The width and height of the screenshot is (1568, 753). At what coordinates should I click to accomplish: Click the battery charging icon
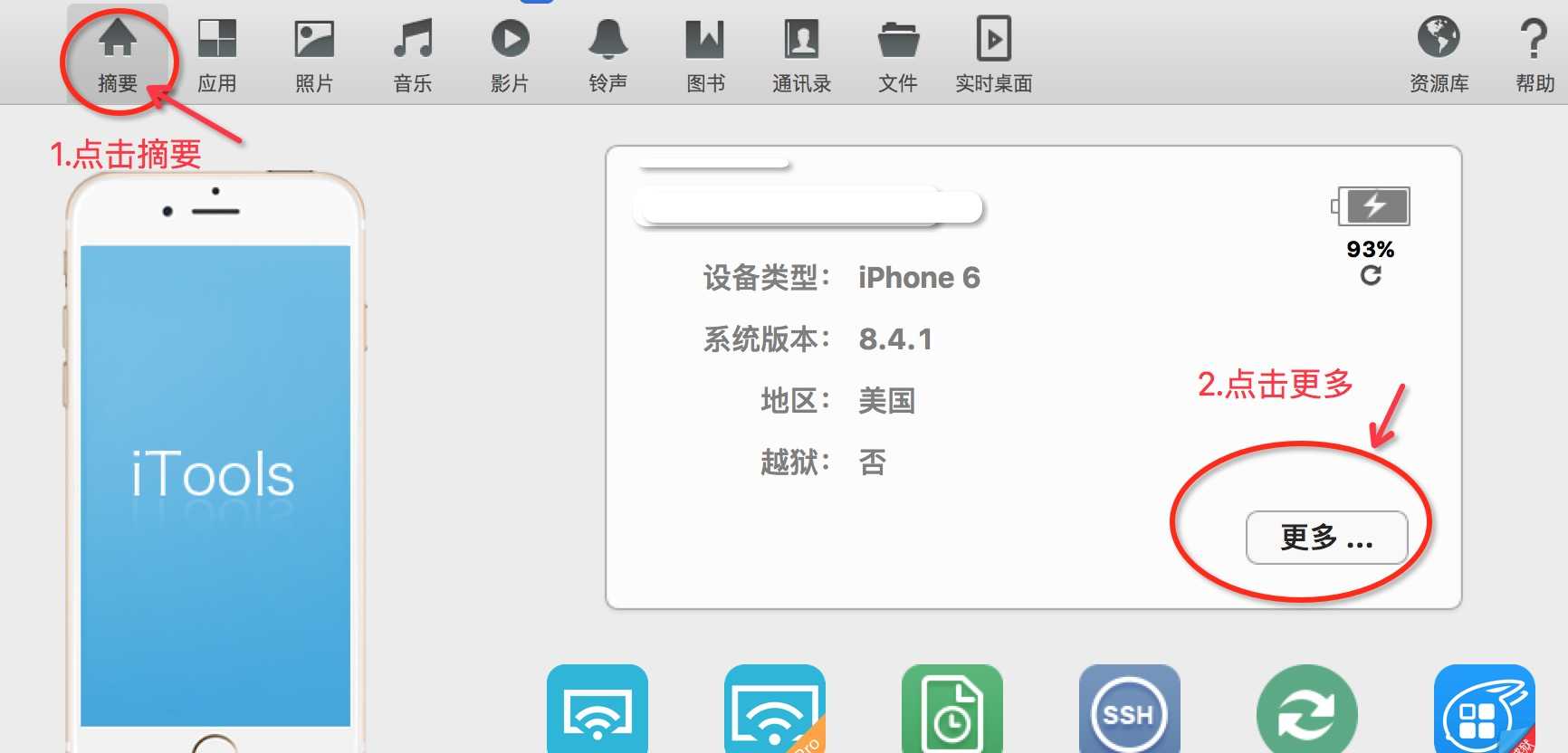click(x=1370, y=206)
